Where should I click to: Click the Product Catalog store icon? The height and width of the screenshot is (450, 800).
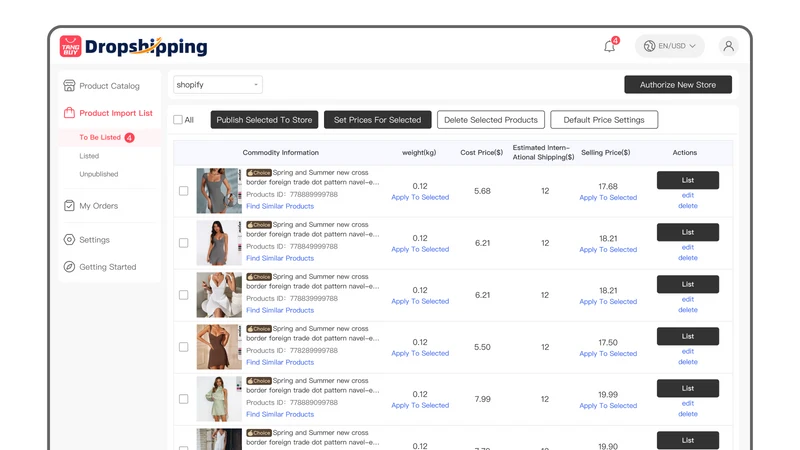[x=69, y=86]
